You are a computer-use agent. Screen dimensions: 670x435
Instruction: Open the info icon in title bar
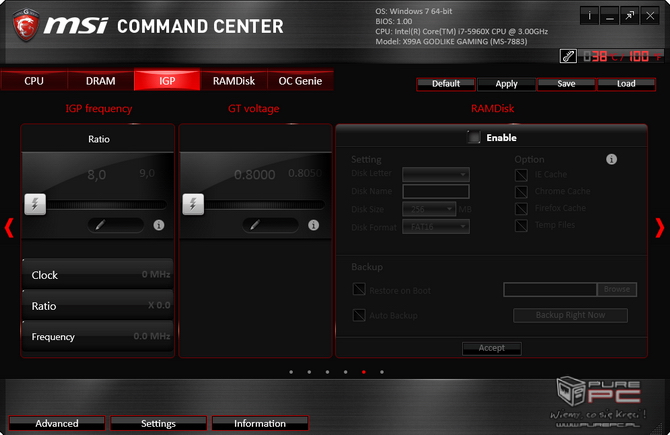(x=589, y=16)
